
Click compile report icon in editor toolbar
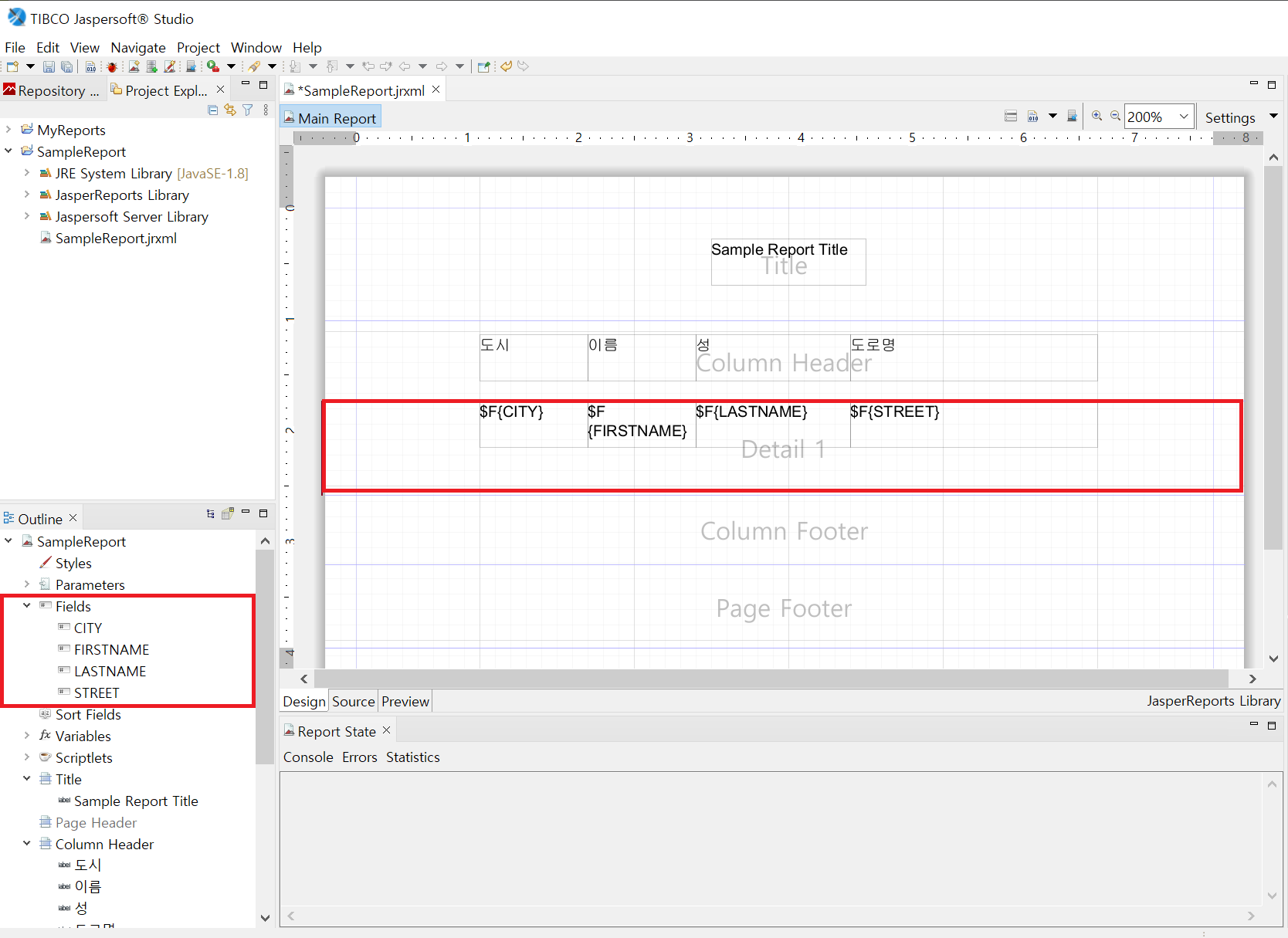[x=1033, y=117]
